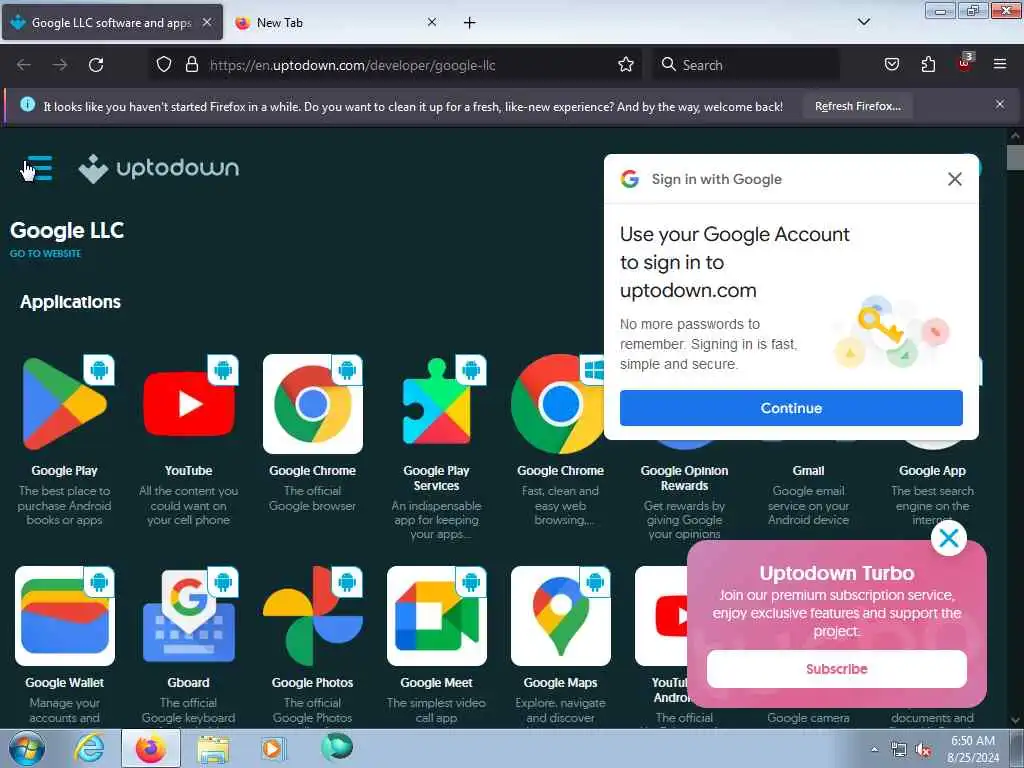Image resolution: width=1024 pixels, height=768 pixels.
Task: Open the Gmail title link
Action: (x=808, y=470)
